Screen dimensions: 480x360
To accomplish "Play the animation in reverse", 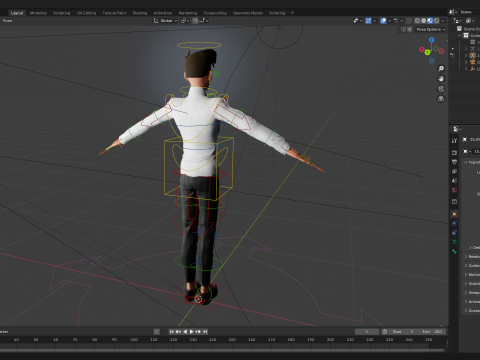I will tap(185, 332).
